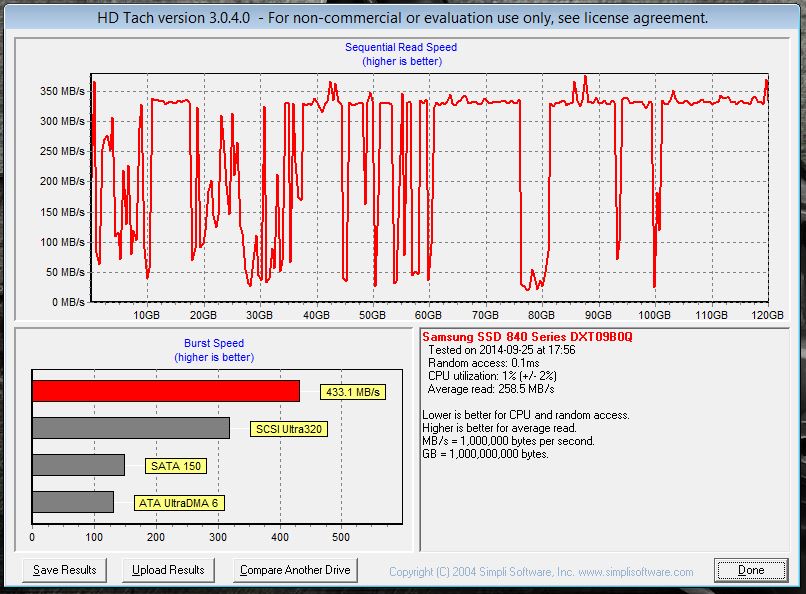Viewport: 806px width, 594px height.
Task: Select the "60GB" position label
Action: (428, 315)
